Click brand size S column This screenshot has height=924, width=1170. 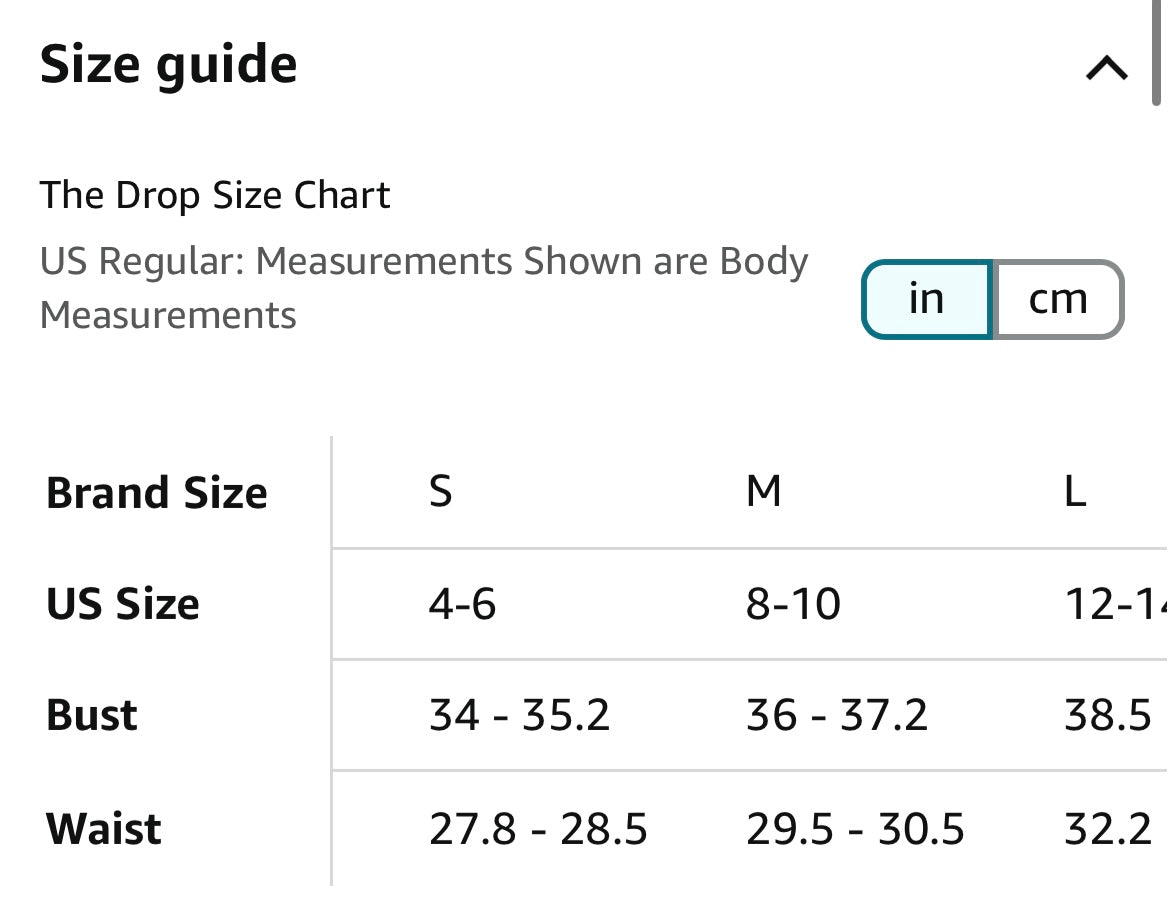[x=441, y=492]
